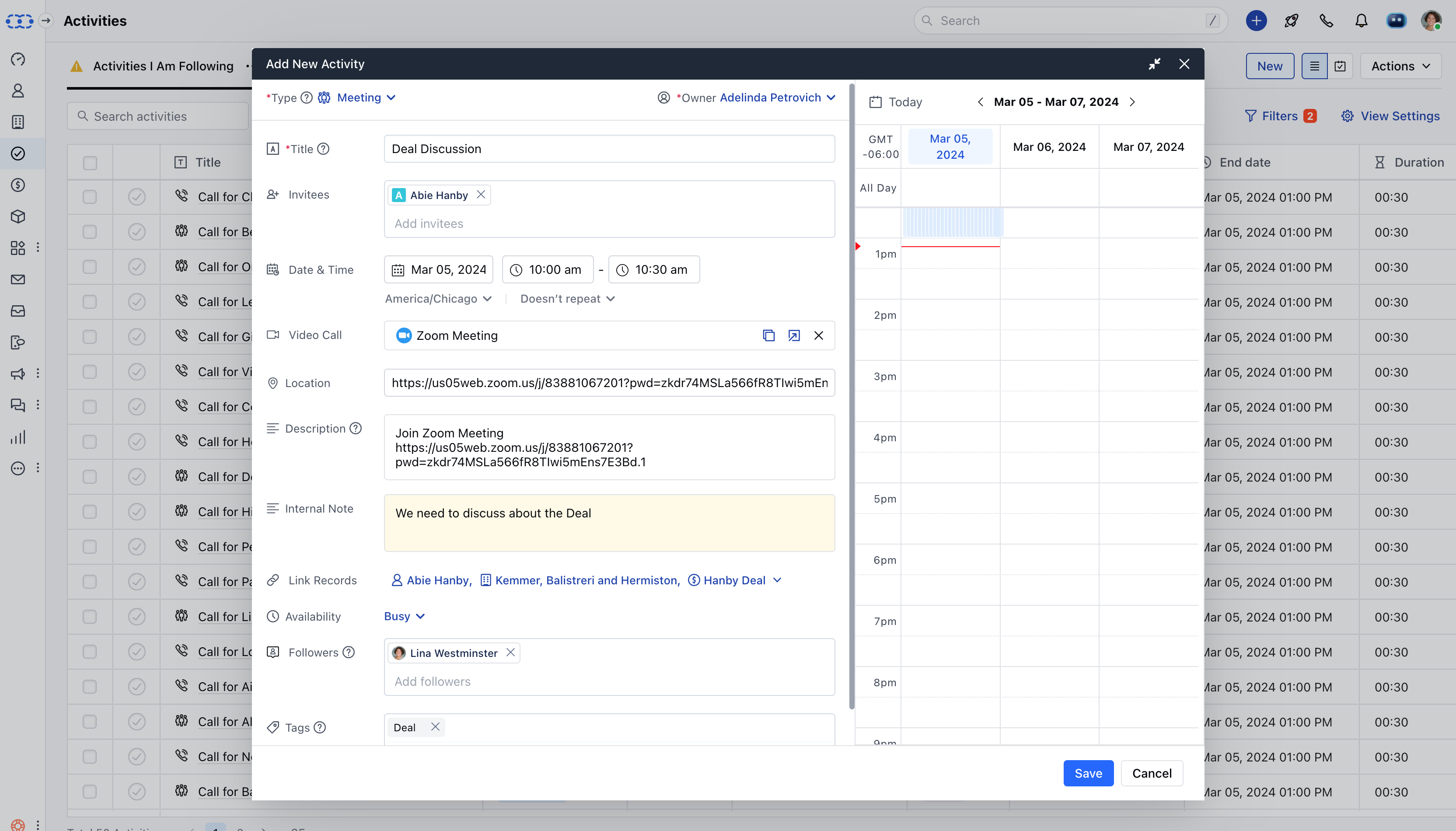
Task: Change the America/Chicago timezone dropdown
Action: 437,298
